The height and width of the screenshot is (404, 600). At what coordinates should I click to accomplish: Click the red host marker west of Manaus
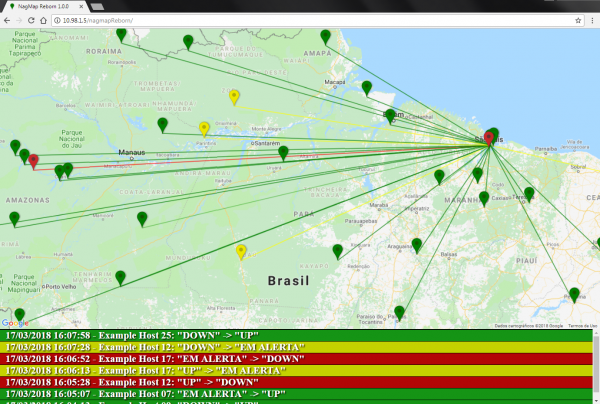[34, 160]
